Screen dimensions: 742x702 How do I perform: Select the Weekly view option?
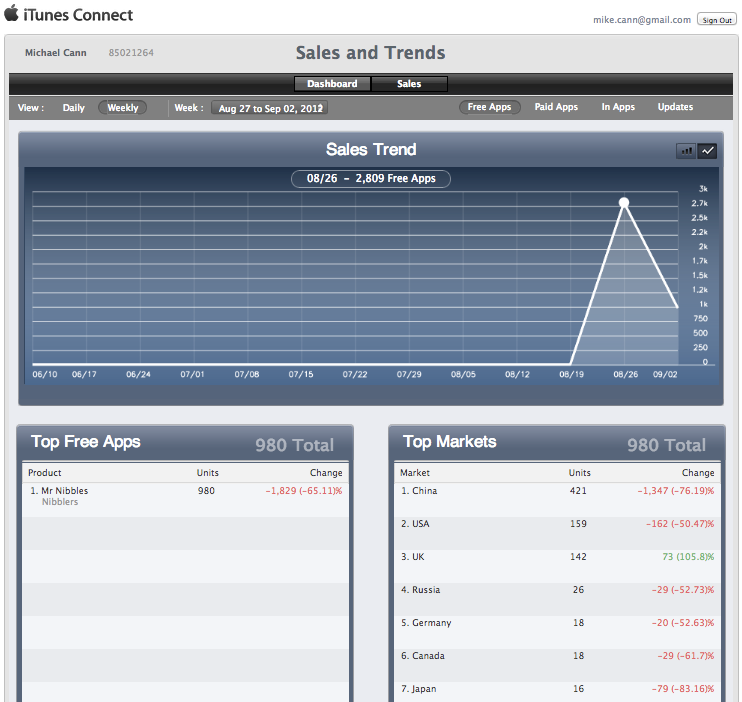[122, 108]
